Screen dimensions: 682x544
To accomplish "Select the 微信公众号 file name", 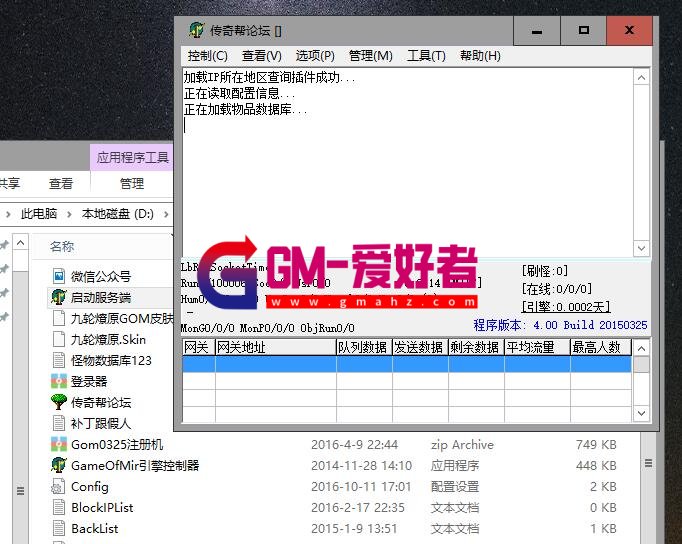I will 101,276.
